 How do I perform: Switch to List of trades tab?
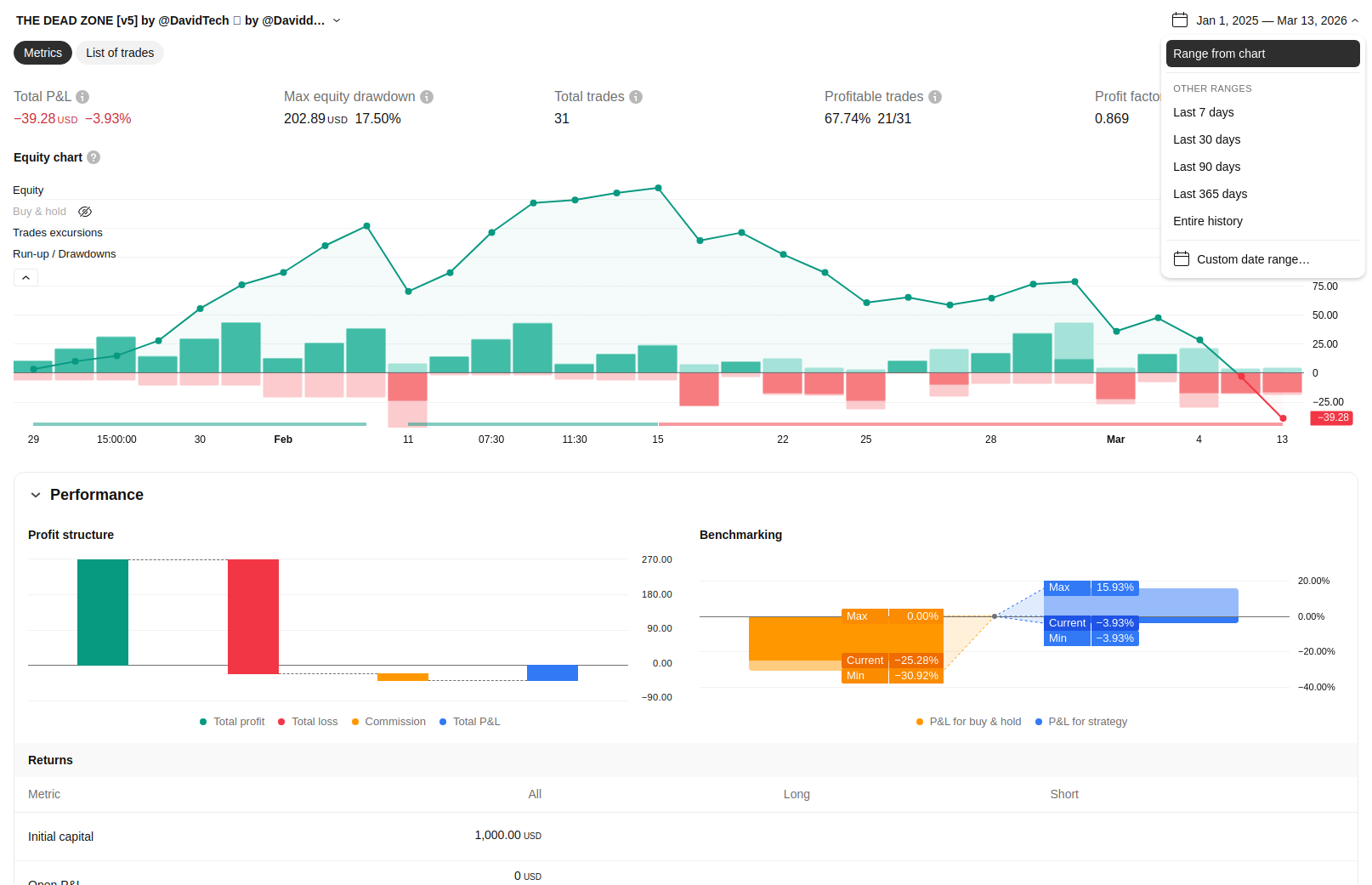pyautogui.click(x=120, y=53)
